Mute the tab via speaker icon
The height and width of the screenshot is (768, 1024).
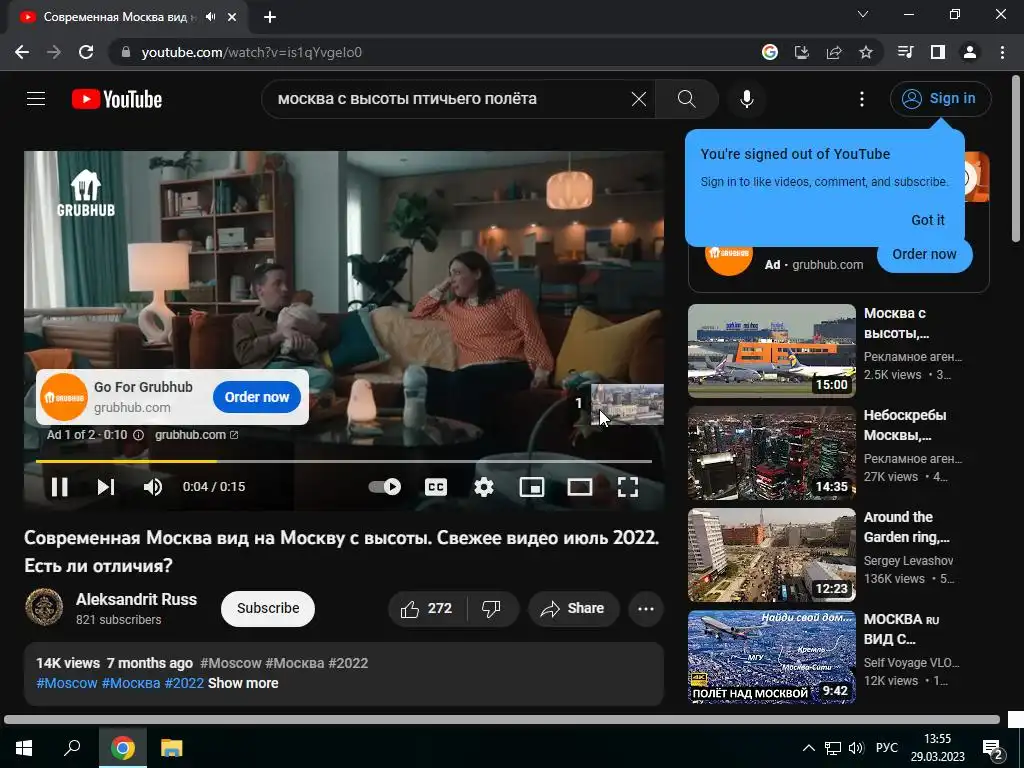coord(210,17)
